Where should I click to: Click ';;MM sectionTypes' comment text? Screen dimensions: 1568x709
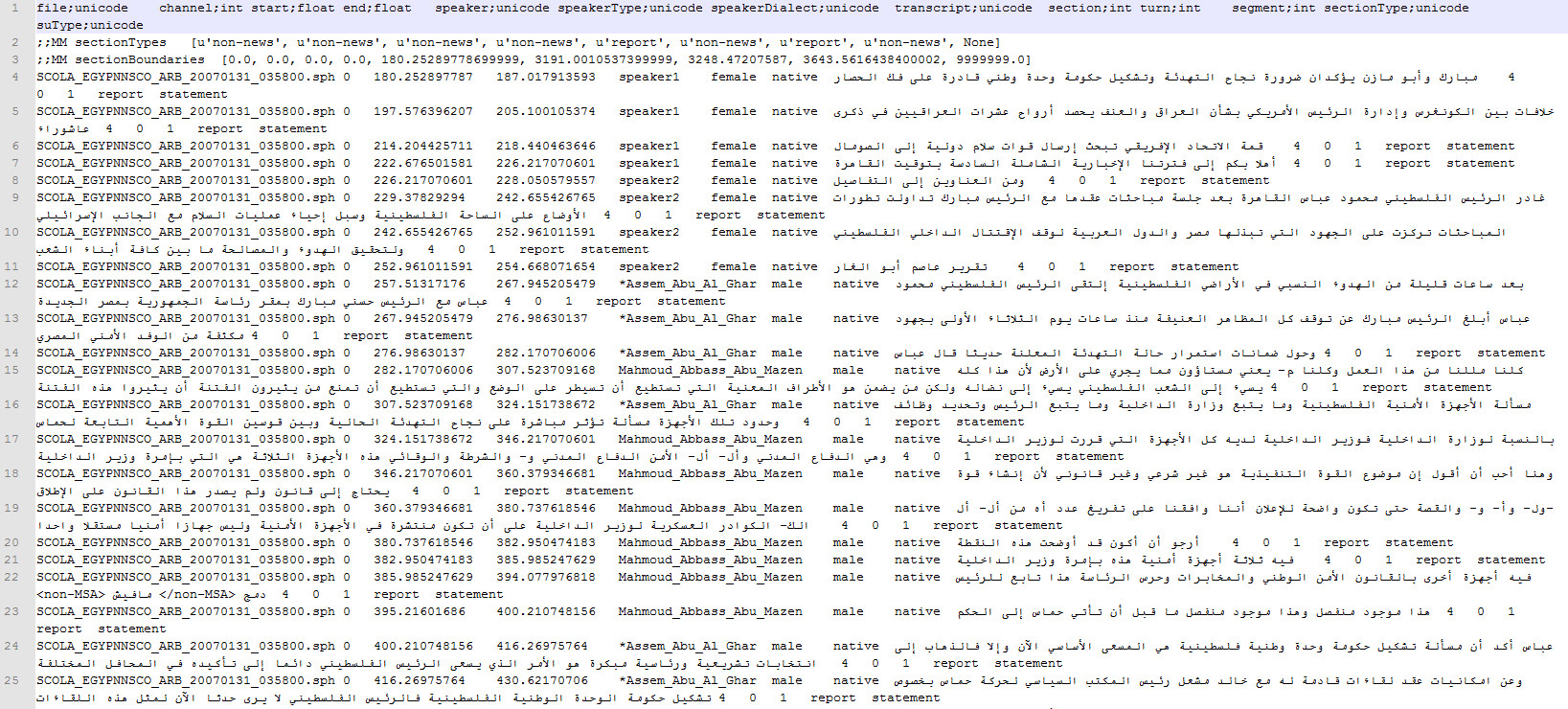point(102,42)
